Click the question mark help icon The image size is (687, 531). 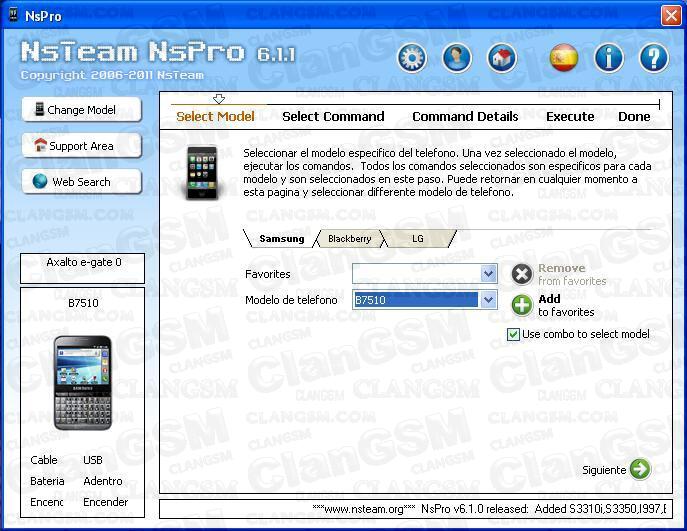(x=653, y=58)
